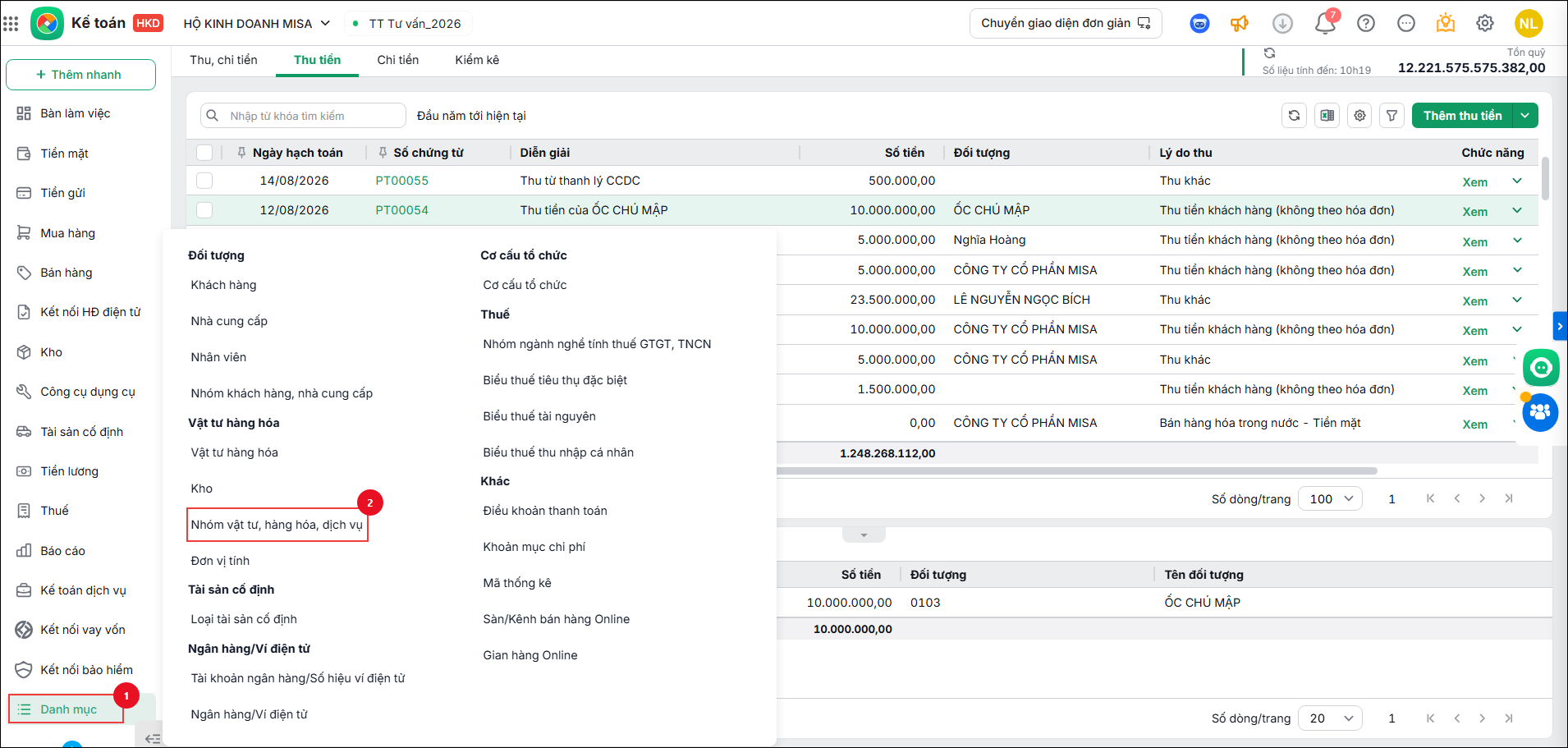This screenshot has width=1568, height=748.
Task: Open the filter funnel icon
Action: tap(1392, 116)
